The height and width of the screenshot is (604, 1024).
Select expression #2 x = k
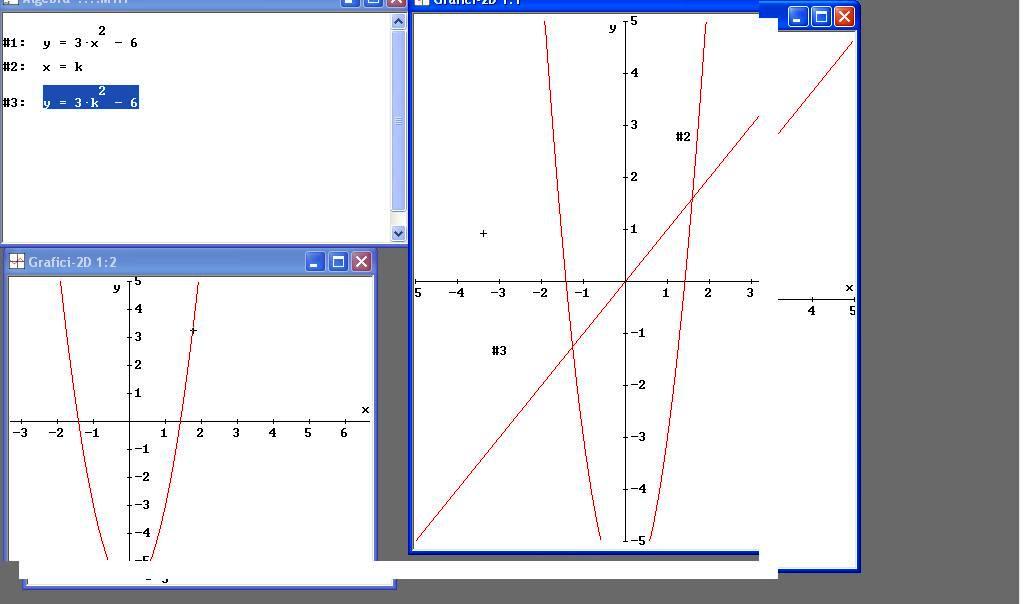pos(63,67)
